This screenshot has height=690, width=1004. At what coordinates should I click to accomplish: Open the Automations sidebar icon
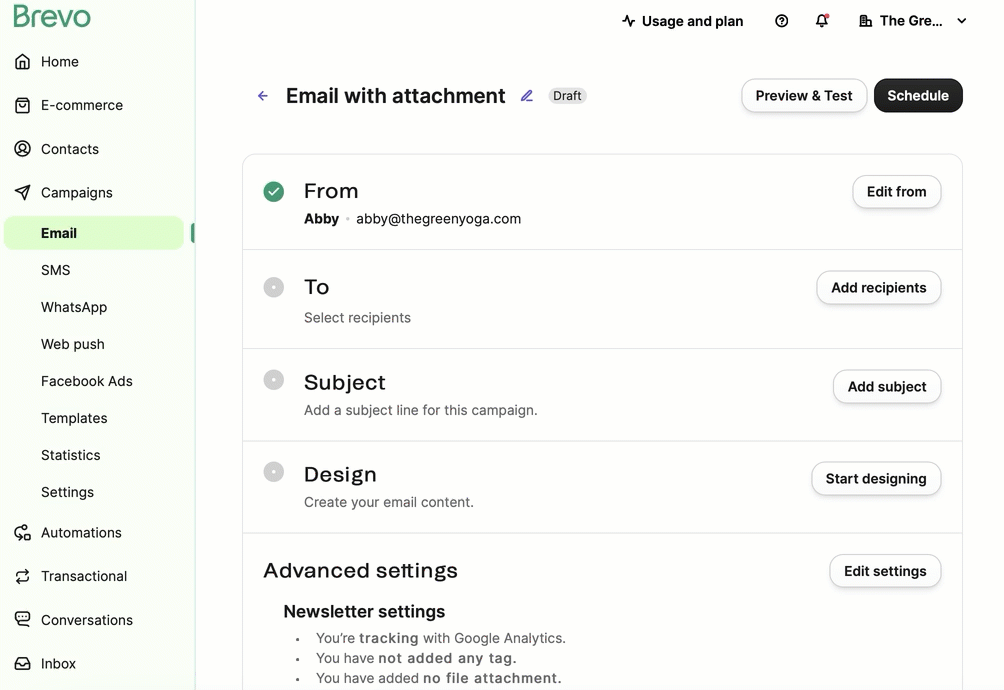(x=21, y=532)
